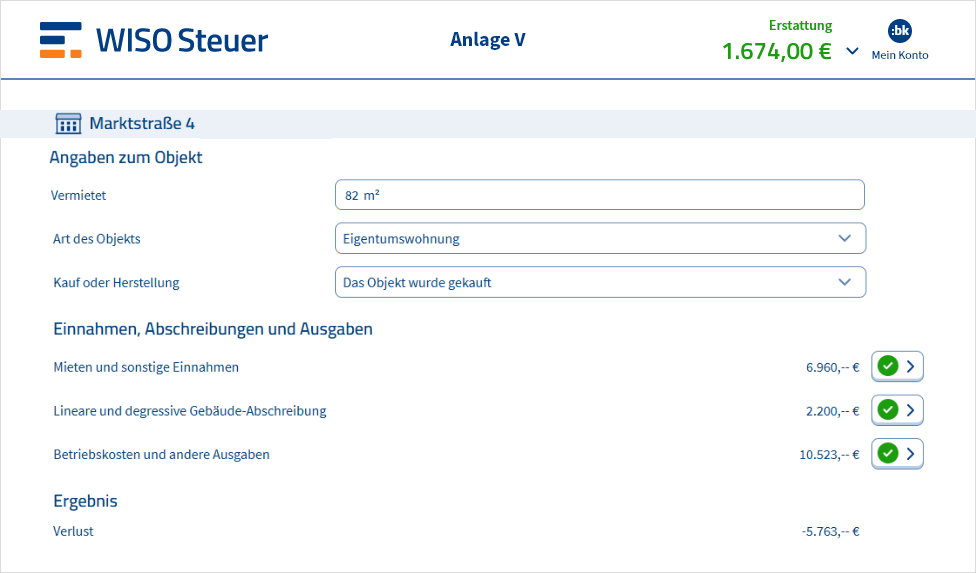Open the Art des Objekts dropdown
976x573 pixels.
[x=600, y=239]
